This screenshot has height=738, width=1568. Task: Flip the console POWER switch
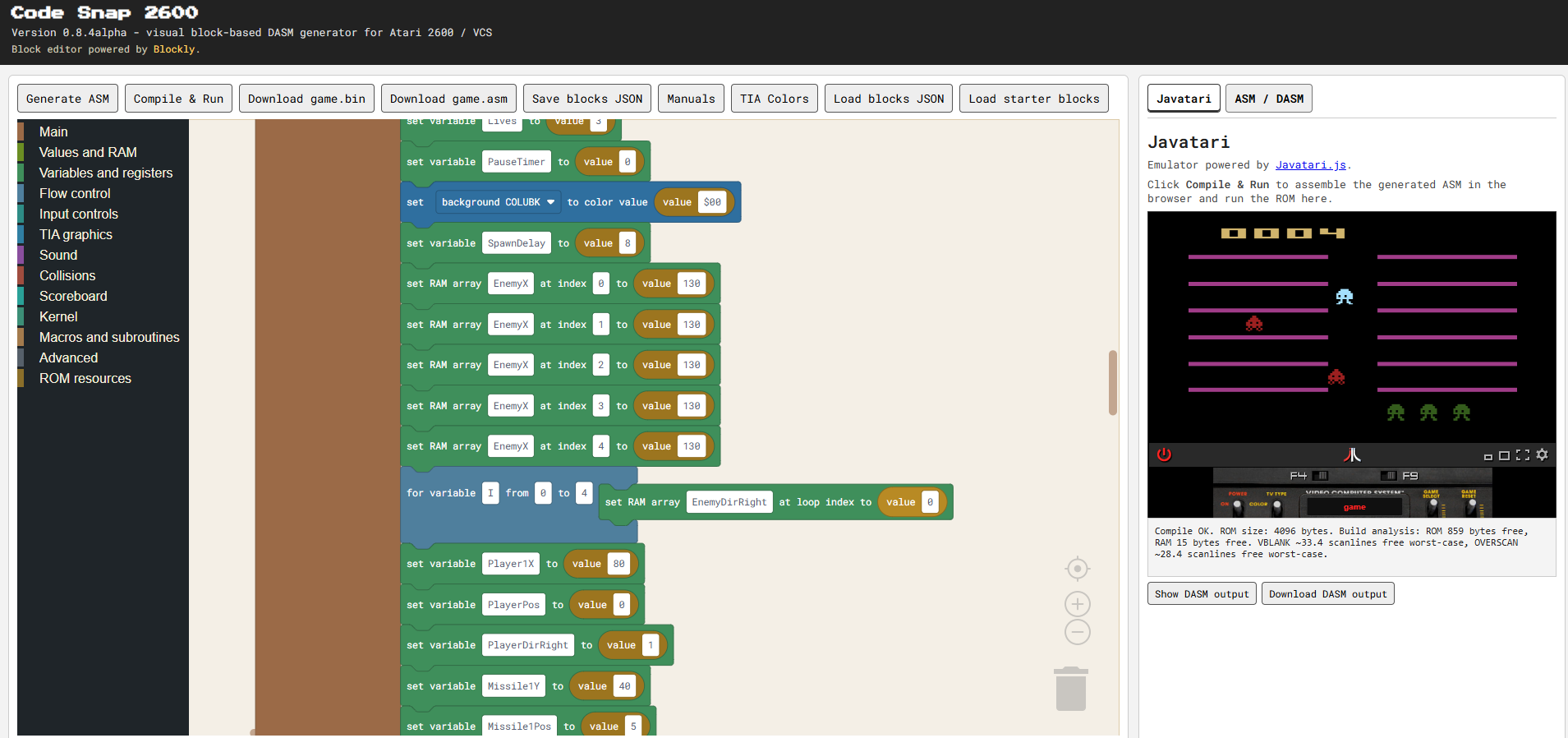[x=1238, y=505]
